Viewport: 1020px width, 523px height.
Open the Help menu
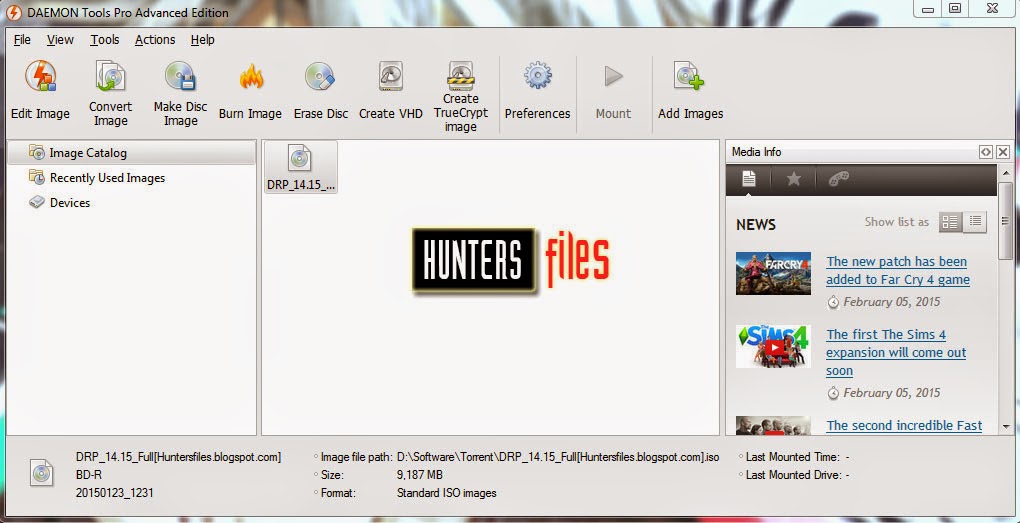202,40
